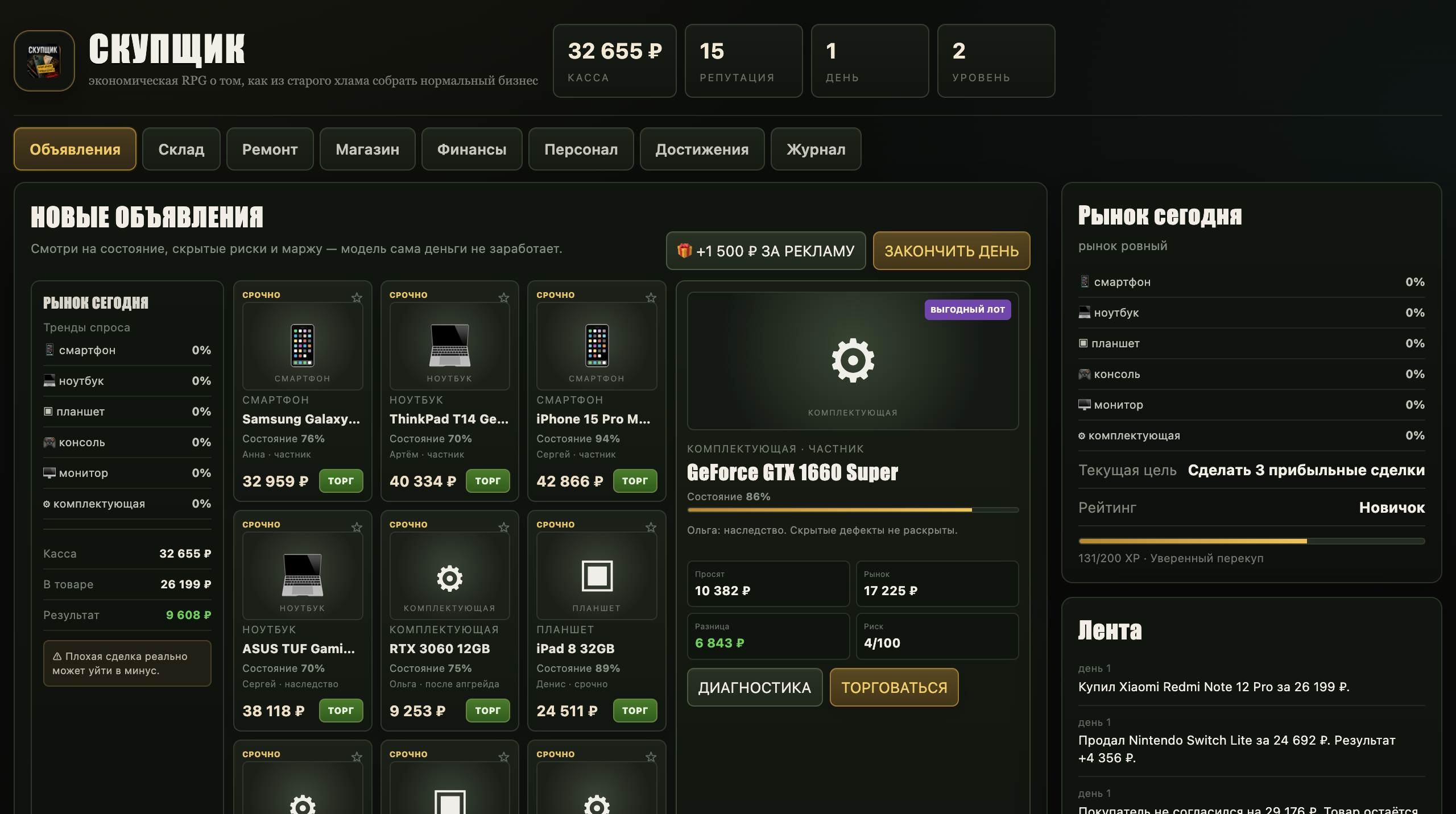1456x814 pixels.
Task: Click the GeForce GTX 1660 gear icon
Action: [853, 360]
